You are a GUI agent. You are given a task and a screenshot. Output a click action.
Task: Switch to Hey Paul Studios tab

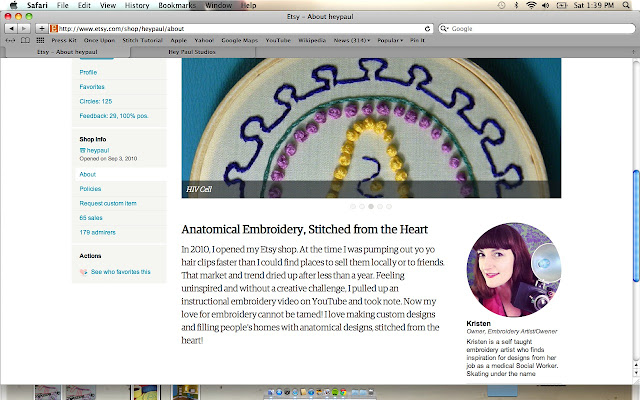tap(192, 52)
